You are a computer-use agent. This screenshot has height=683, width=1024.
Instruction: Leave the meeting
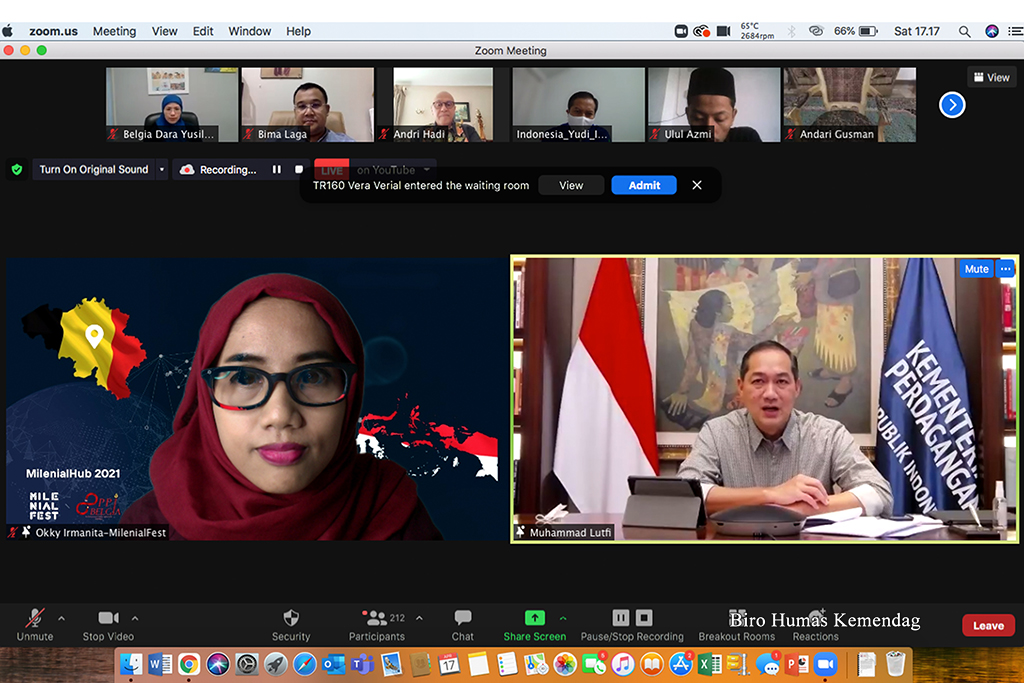pos(988,626)
